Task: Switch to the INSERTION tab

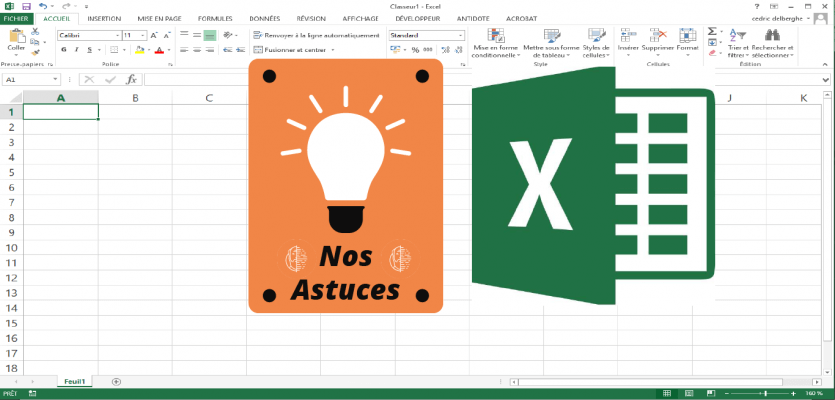Action: [x=104, y=19]
